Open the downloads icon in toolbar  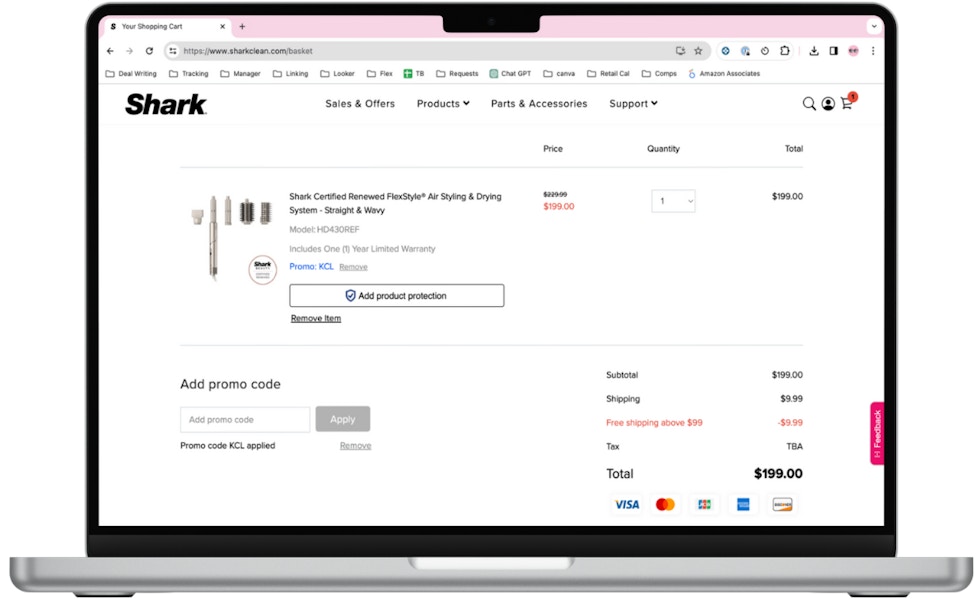pos(814,51)
